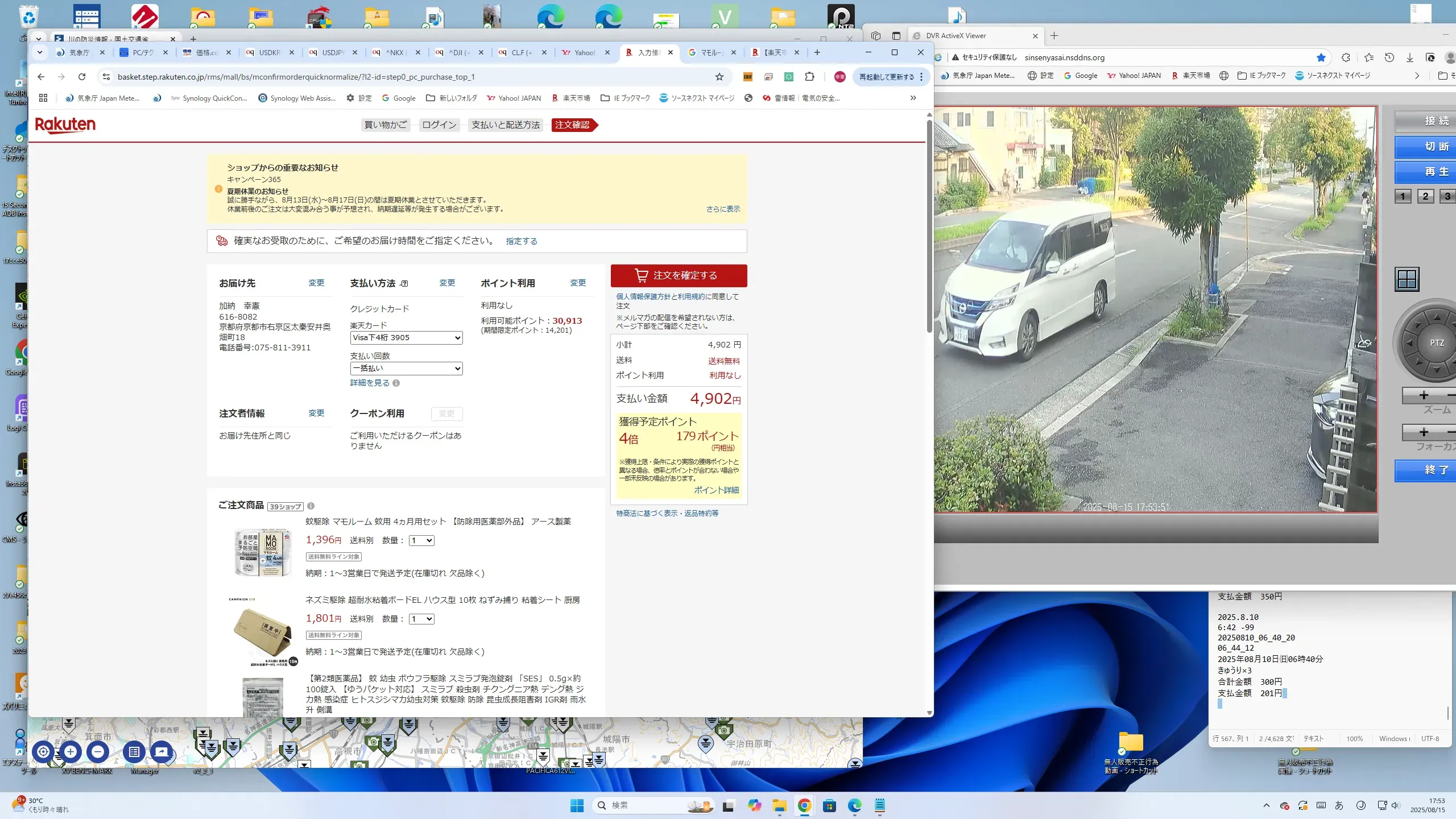Reload the Rakuten order page

point(82,77)
